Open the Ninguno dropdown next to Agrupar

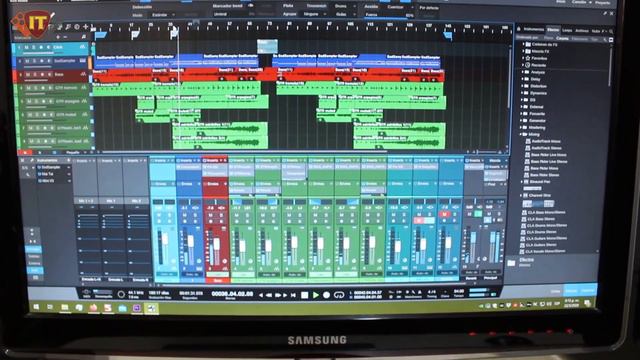click(x=313, y=14)
